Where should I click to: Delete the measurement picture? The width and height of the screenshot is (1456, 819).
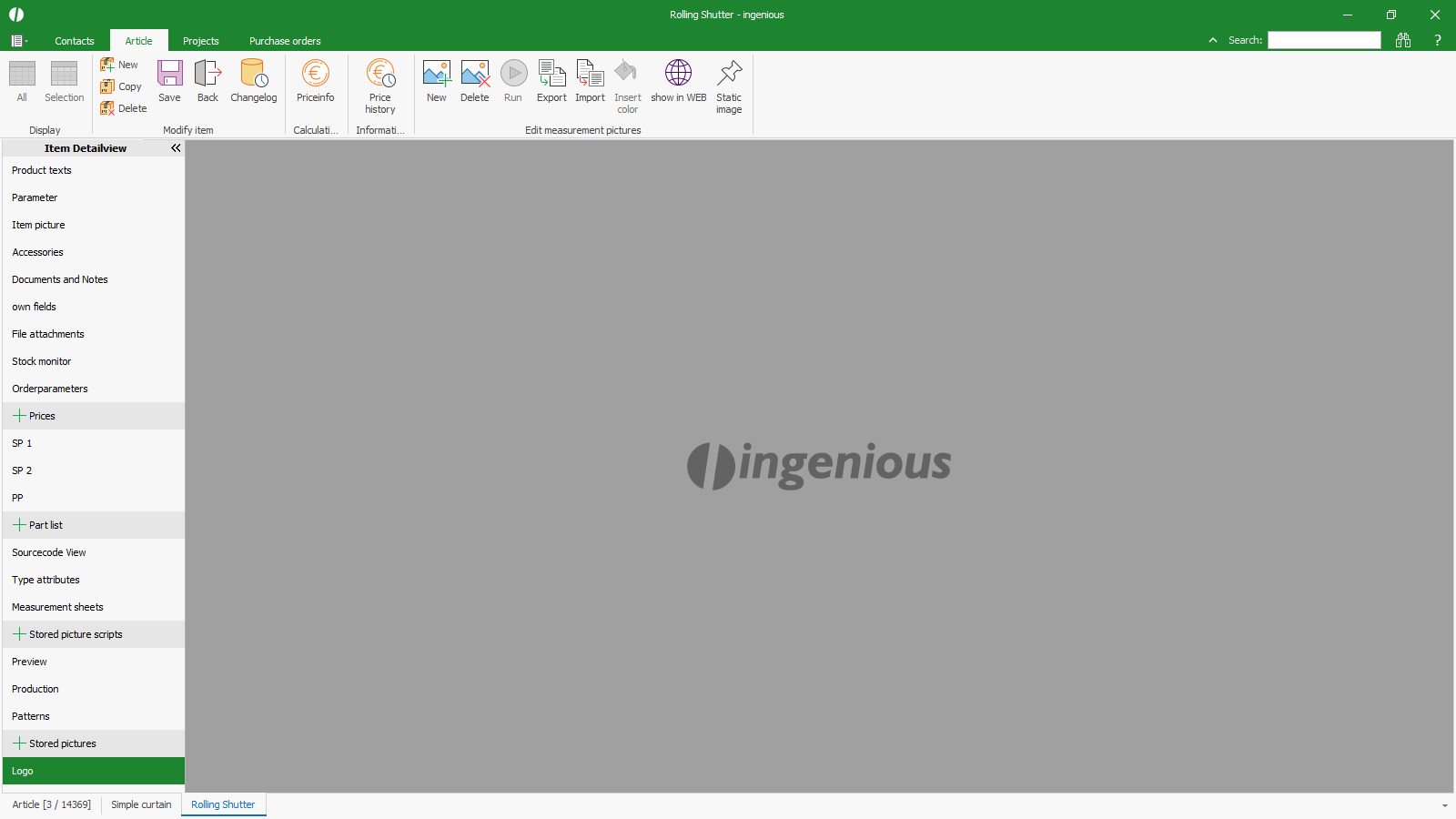(474, 81)
